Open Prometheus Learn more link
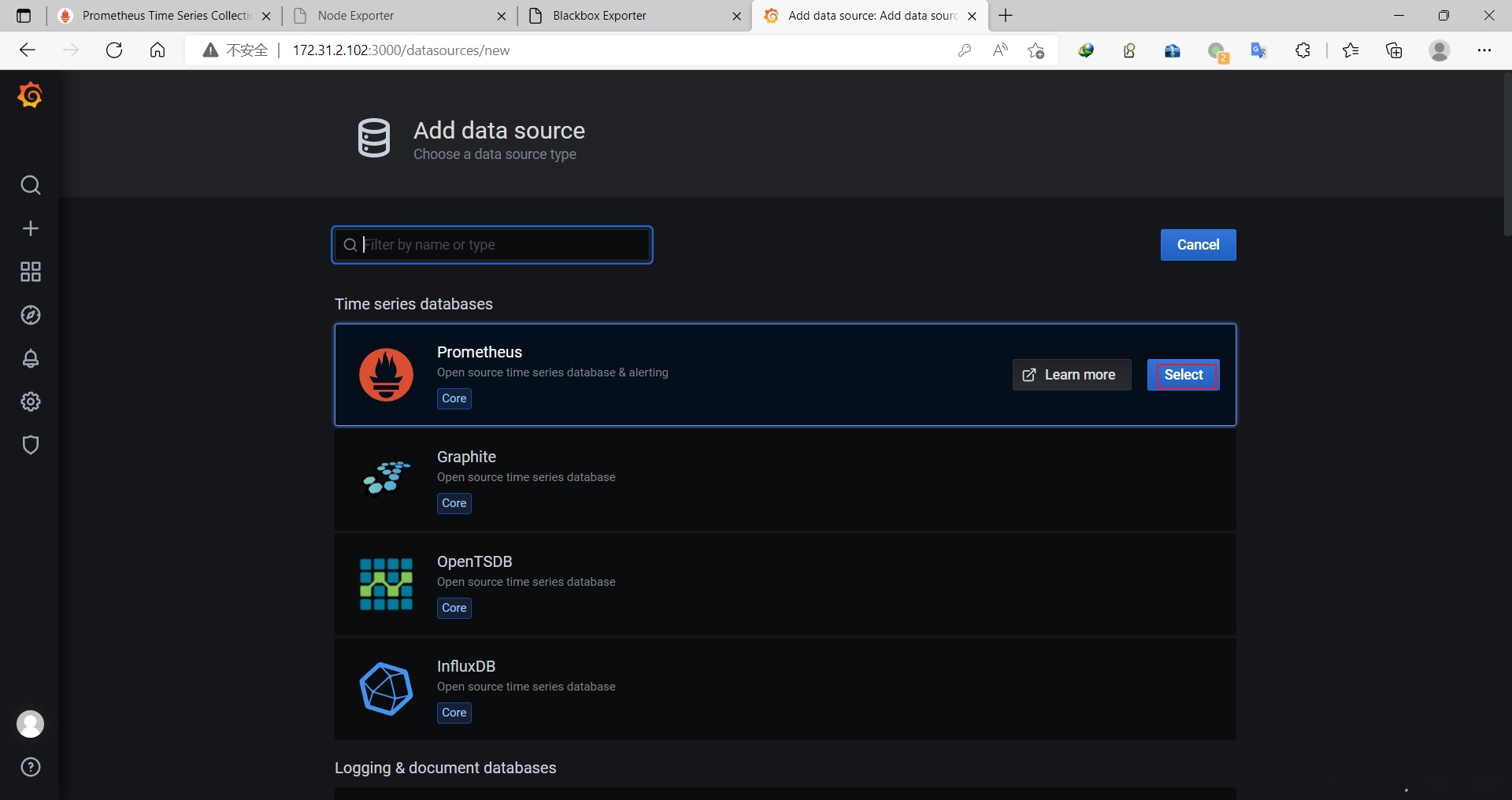This screenshot has width=1512, height=800. 1072,375
